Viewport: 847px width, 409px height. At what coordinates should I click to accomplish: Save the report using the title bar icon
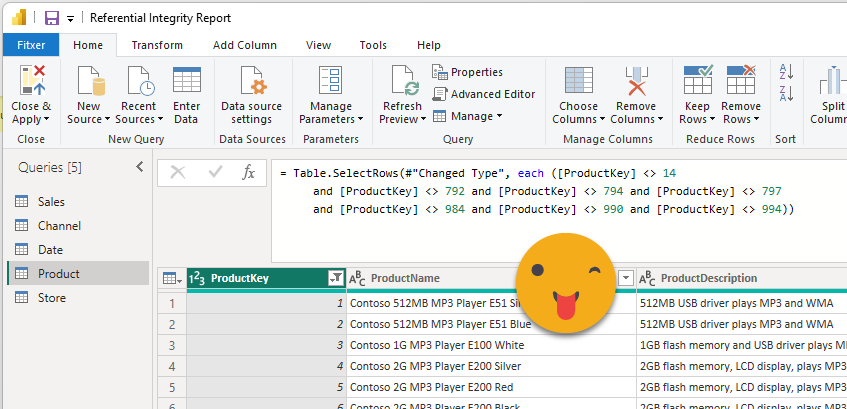pyautogui.click(x=50, y=18)
